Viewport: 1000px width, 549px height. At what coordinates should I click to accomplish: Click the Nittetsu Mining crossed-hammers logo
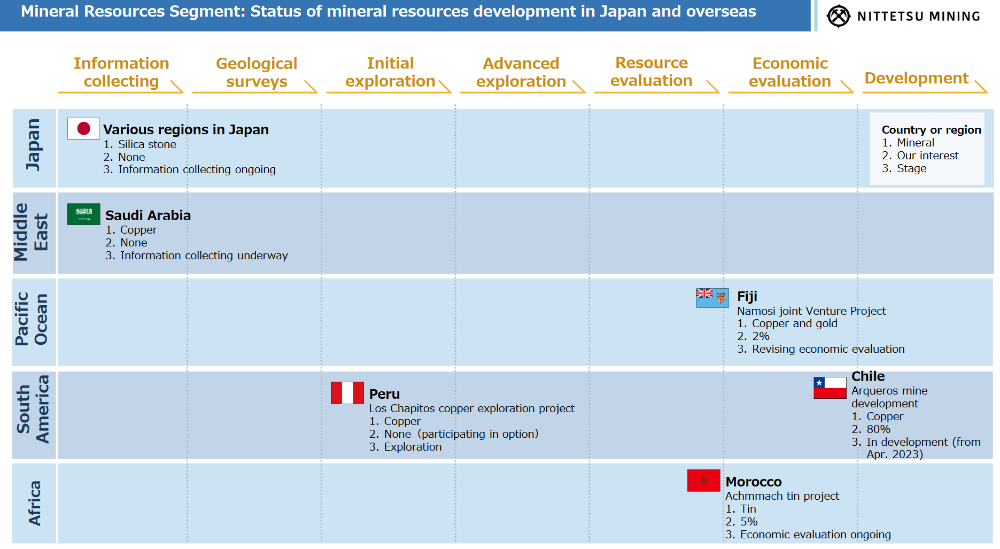838,16
